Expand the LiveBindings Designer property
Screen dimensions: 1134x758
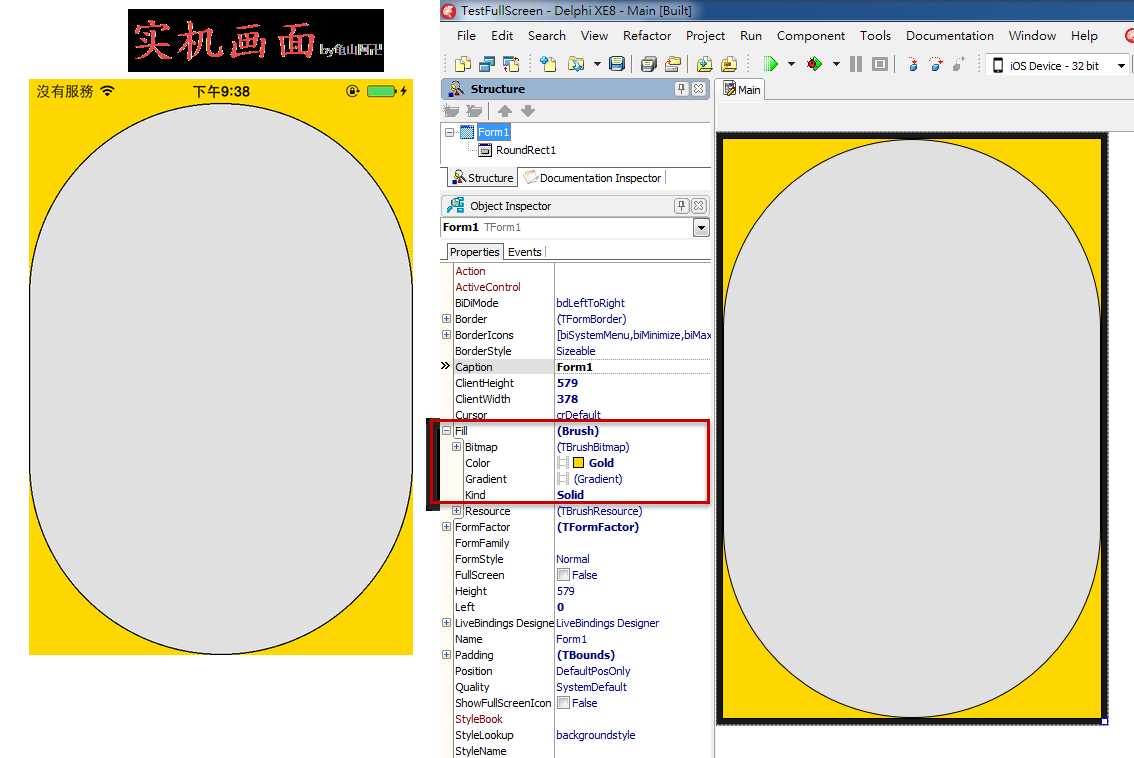coord(446,622)
